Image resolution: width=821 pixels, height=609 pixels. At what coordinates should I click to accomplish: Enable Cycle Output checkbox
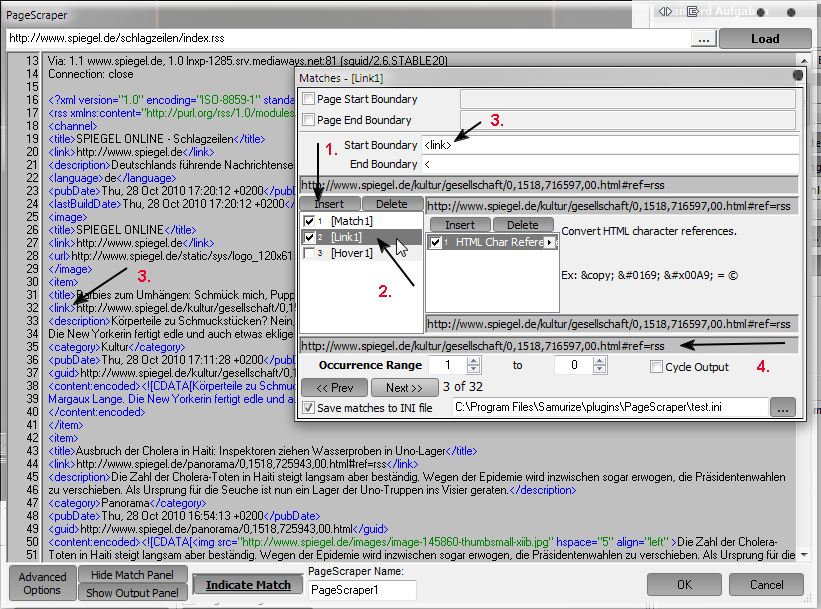tap(656, 367)
